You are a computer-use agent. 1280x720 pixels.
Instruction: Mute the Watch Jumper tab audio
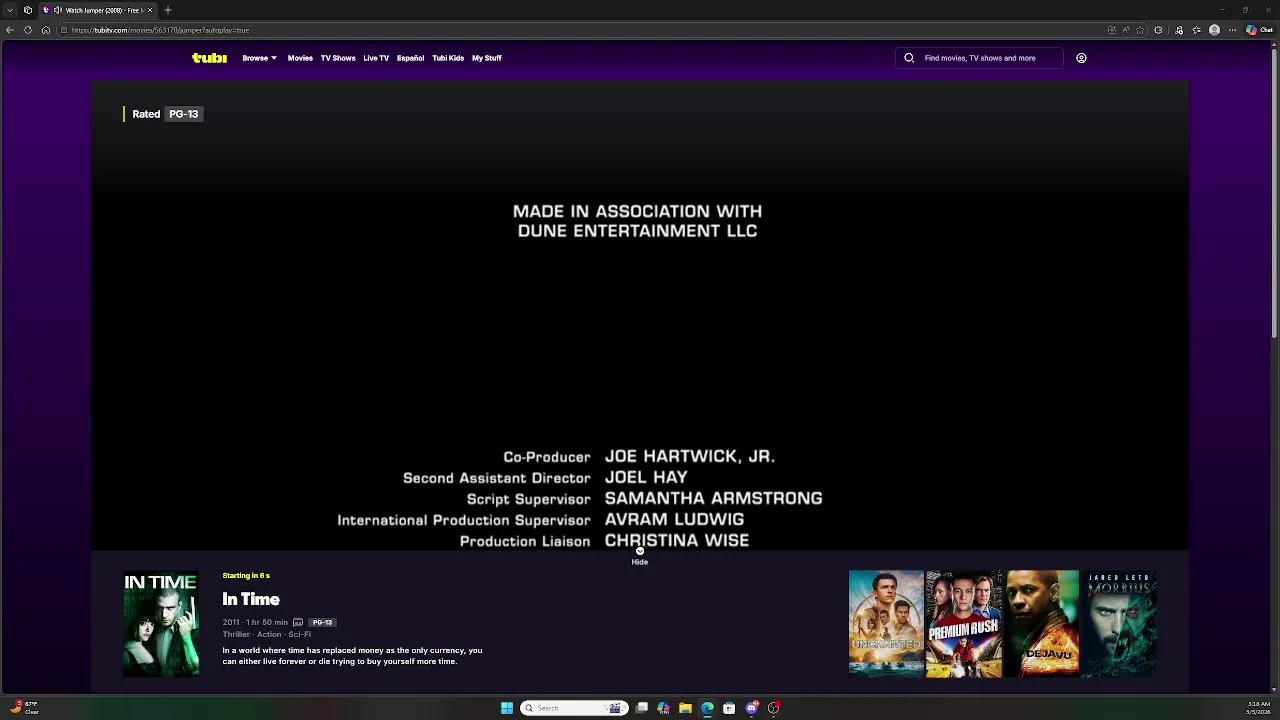coord(58,10)
